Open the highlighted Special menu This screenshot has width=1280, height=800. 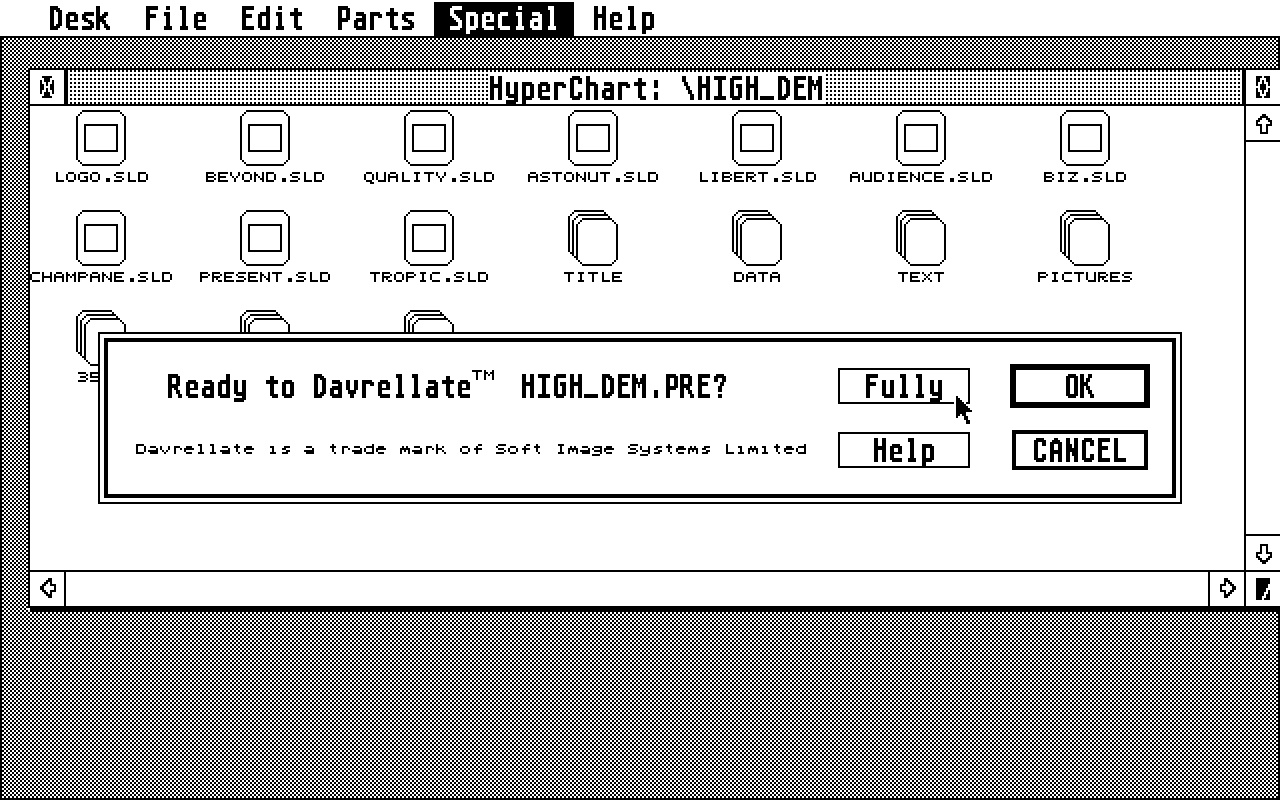pos(504,18)
